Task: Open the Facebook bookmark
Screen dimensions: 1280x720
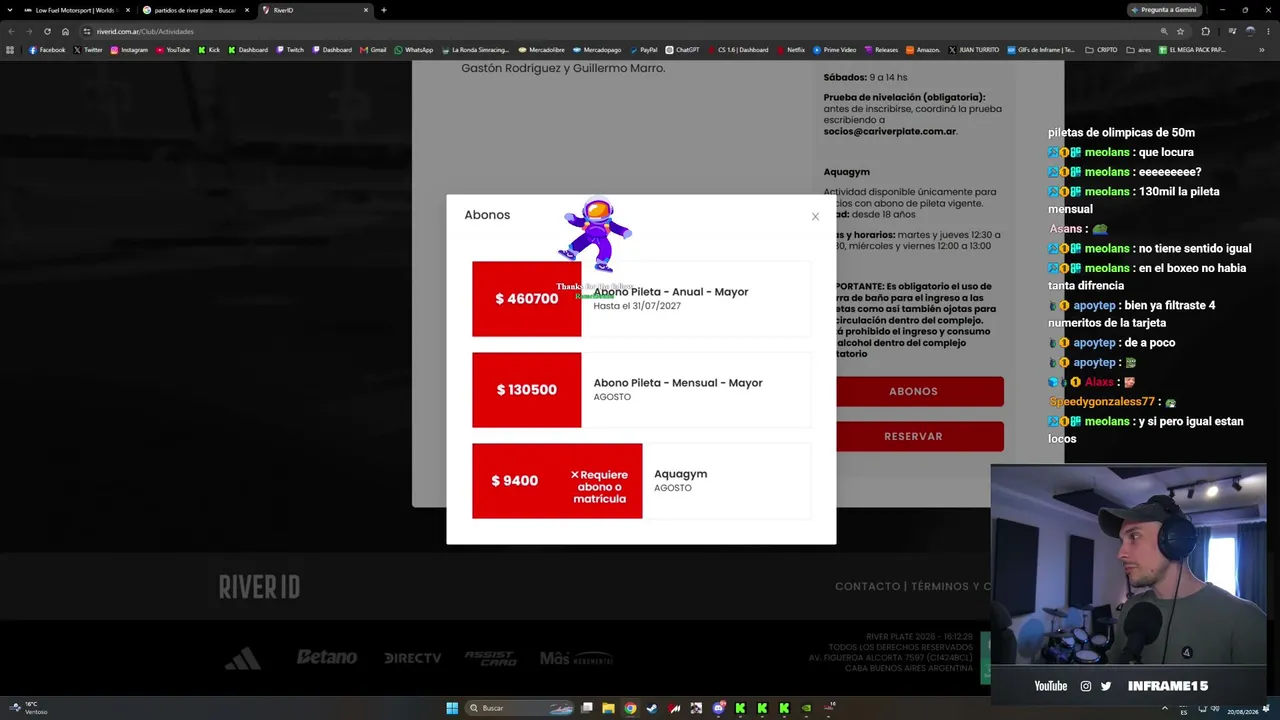Action: (47, 50)
